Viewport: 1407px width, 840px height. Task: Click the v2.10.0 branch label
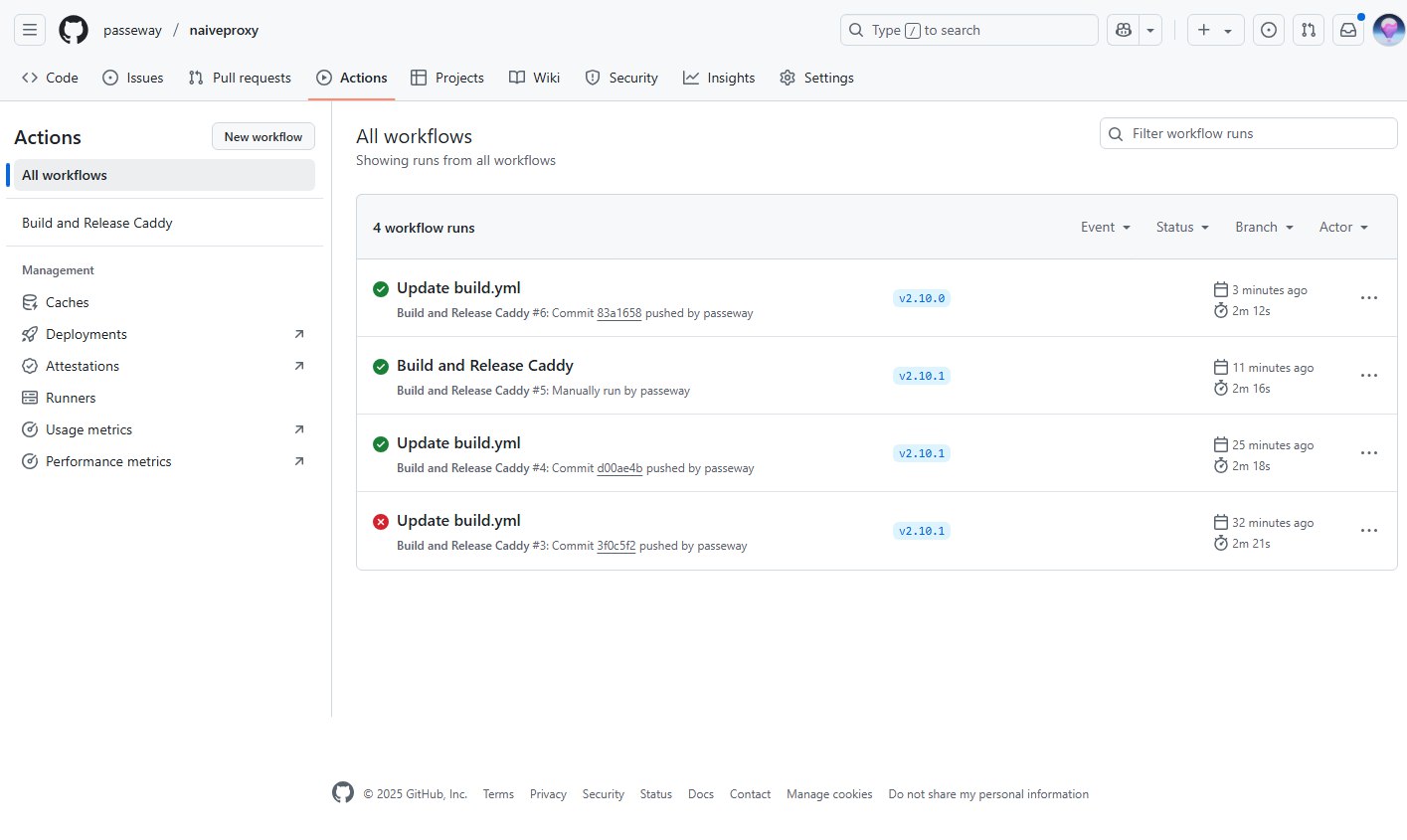[922, 298]
